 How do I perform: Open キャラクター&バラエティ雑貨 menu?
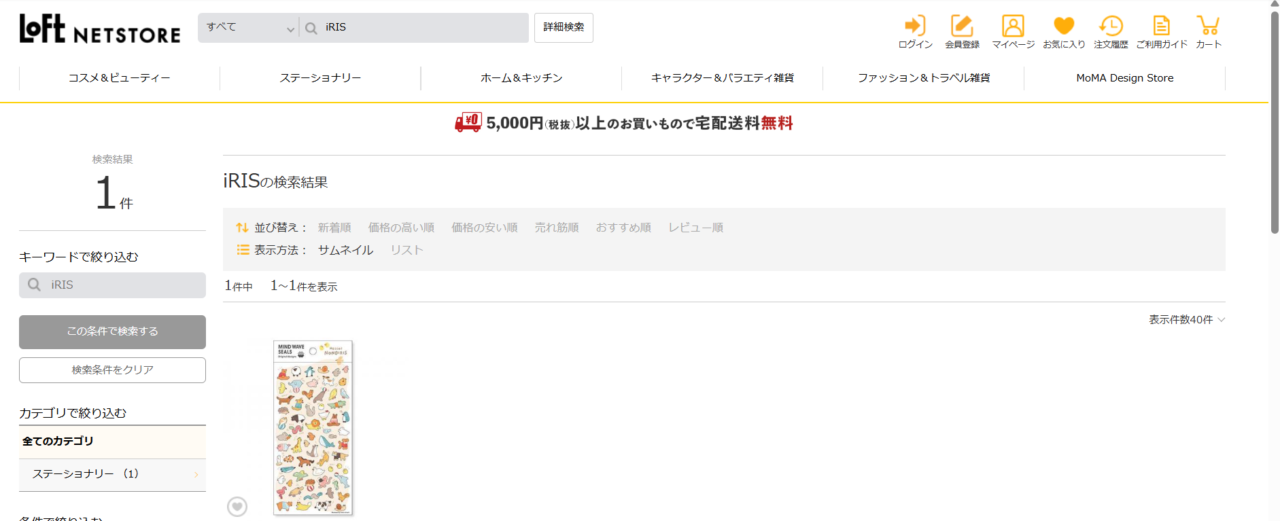tap(722, 78)
